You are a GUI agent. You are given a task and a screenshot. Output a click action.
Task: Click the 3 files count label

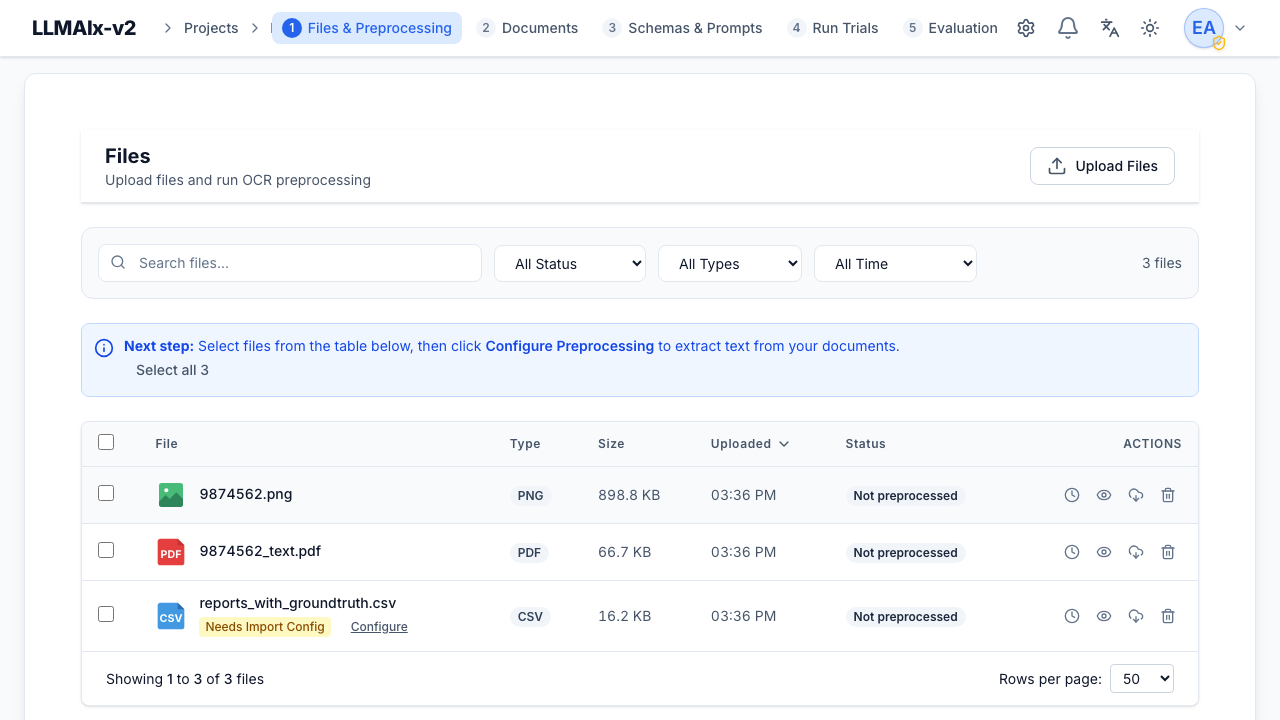pos(1162,263)
